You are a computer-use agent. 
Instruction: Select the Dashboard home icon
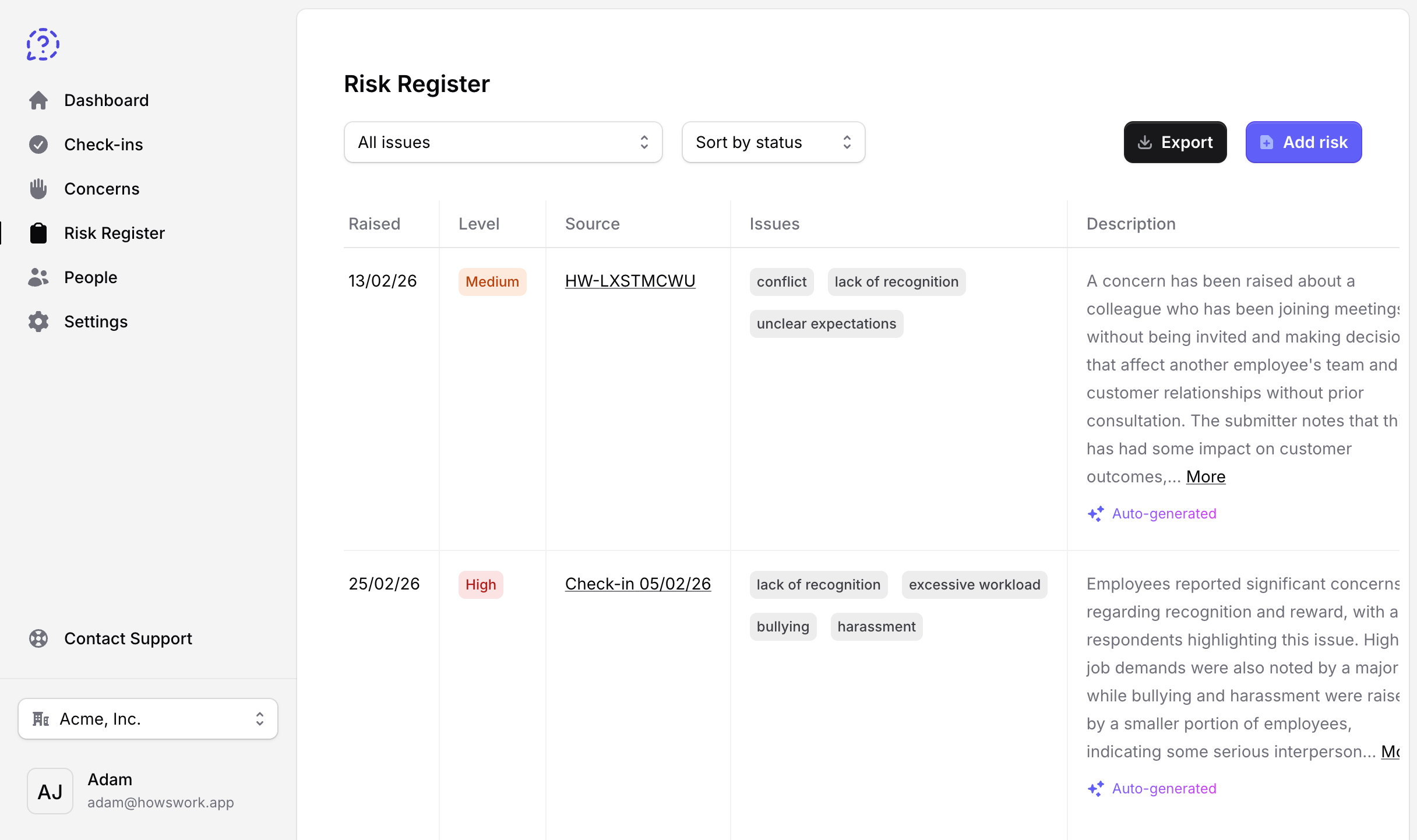38,100
